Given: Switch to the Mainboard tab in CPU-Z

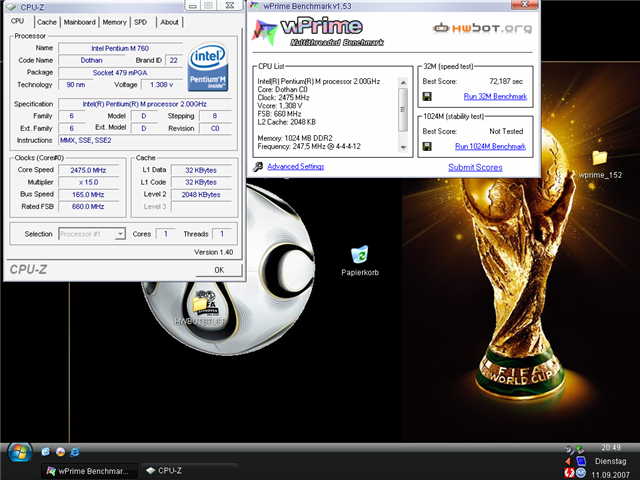Looking at the screenshot, I should click(80, 22).
